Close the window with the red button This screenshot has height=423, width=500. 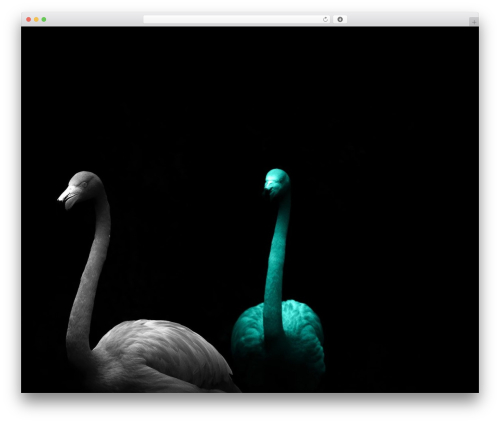point(29,19)
